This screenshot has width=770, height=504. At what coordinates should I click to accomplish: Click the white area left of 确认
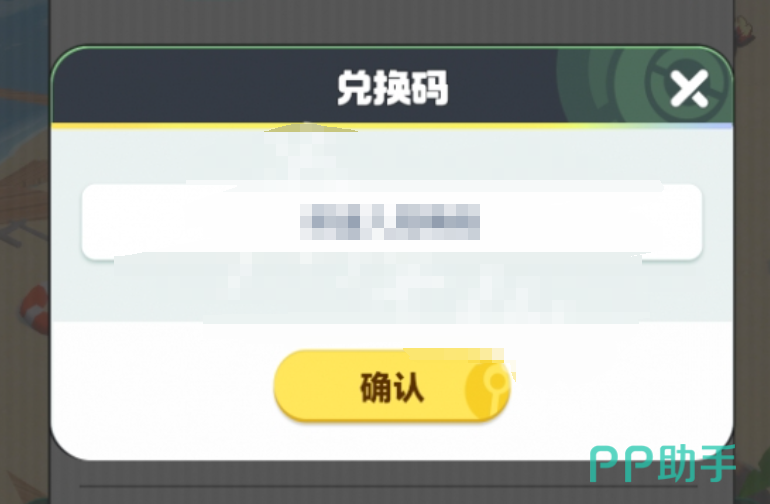(162, 388)
